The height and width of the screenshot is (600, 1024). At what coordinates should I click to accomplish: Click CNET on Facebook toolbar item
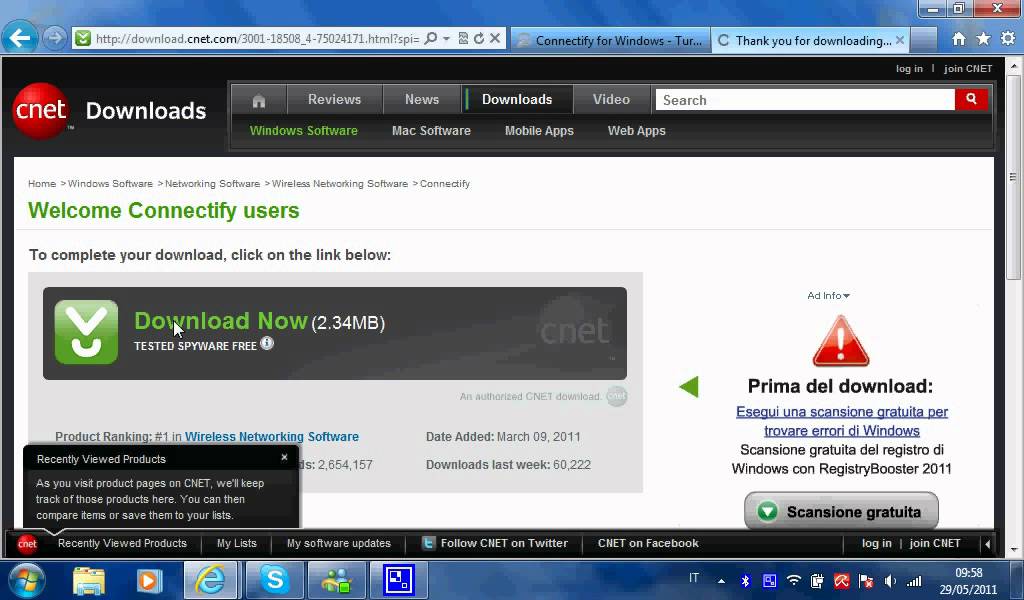click(648, 543)
